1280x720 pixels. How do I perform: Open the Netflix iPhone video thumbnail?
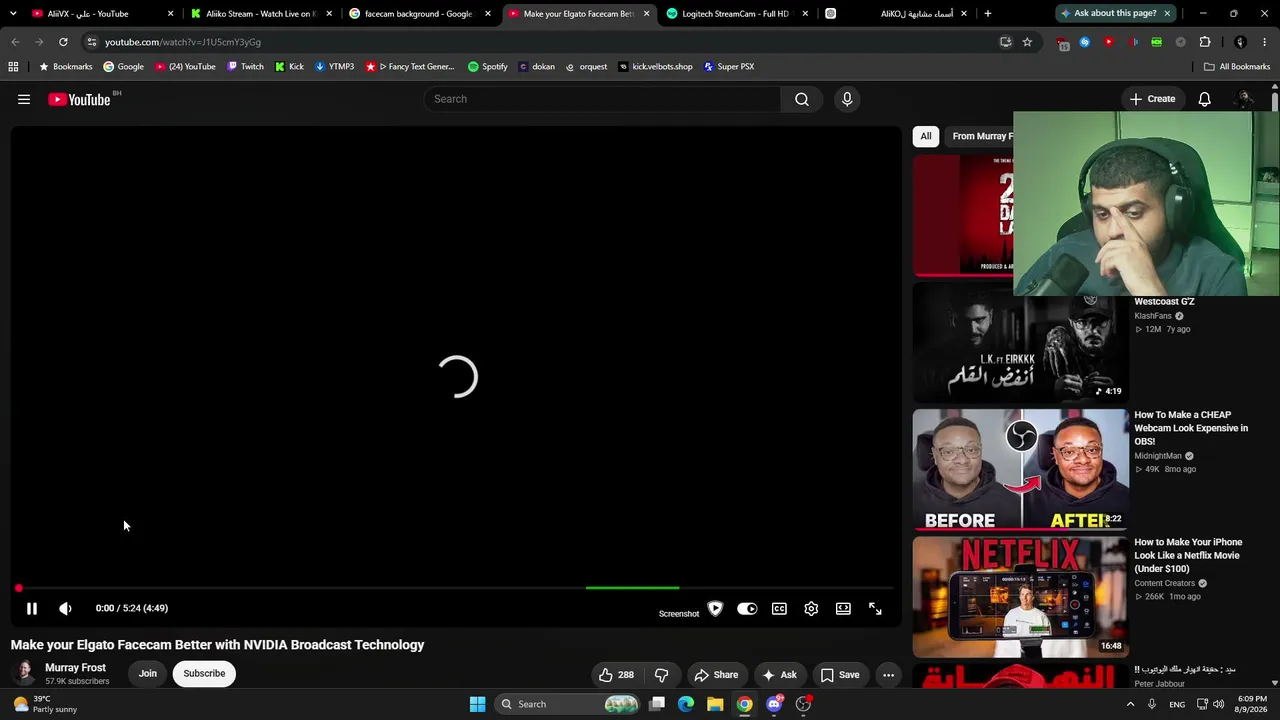pyautogui.click(x=1020, y=596)
